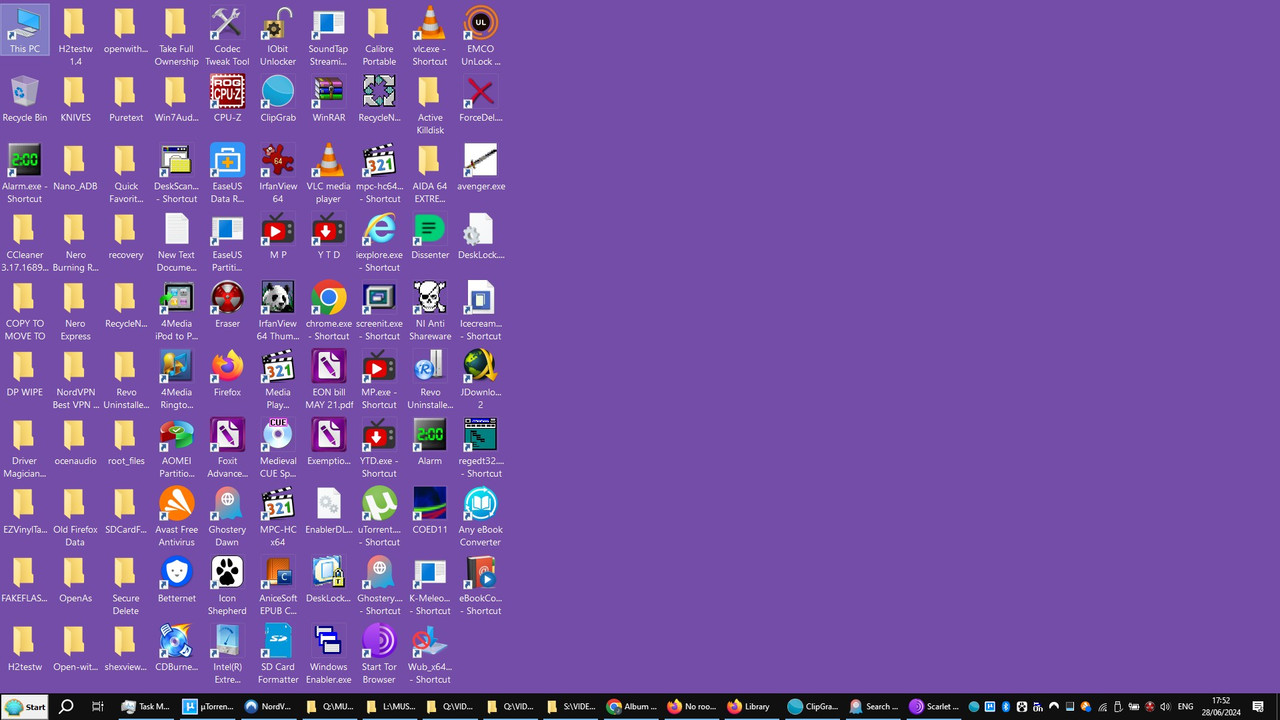Open EON bill MAY 21.pdf file
The image size is (1280, 720).
point(329,380)
